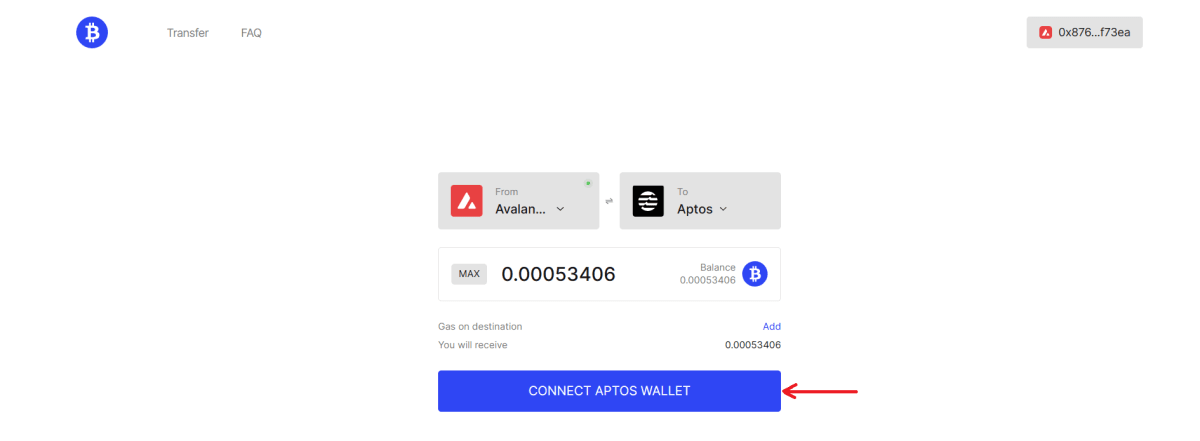Viewport: 1200px width, 441px height.
Task: Click the green connection status dot
Action: pyautogui.click(x=588, y=183)
